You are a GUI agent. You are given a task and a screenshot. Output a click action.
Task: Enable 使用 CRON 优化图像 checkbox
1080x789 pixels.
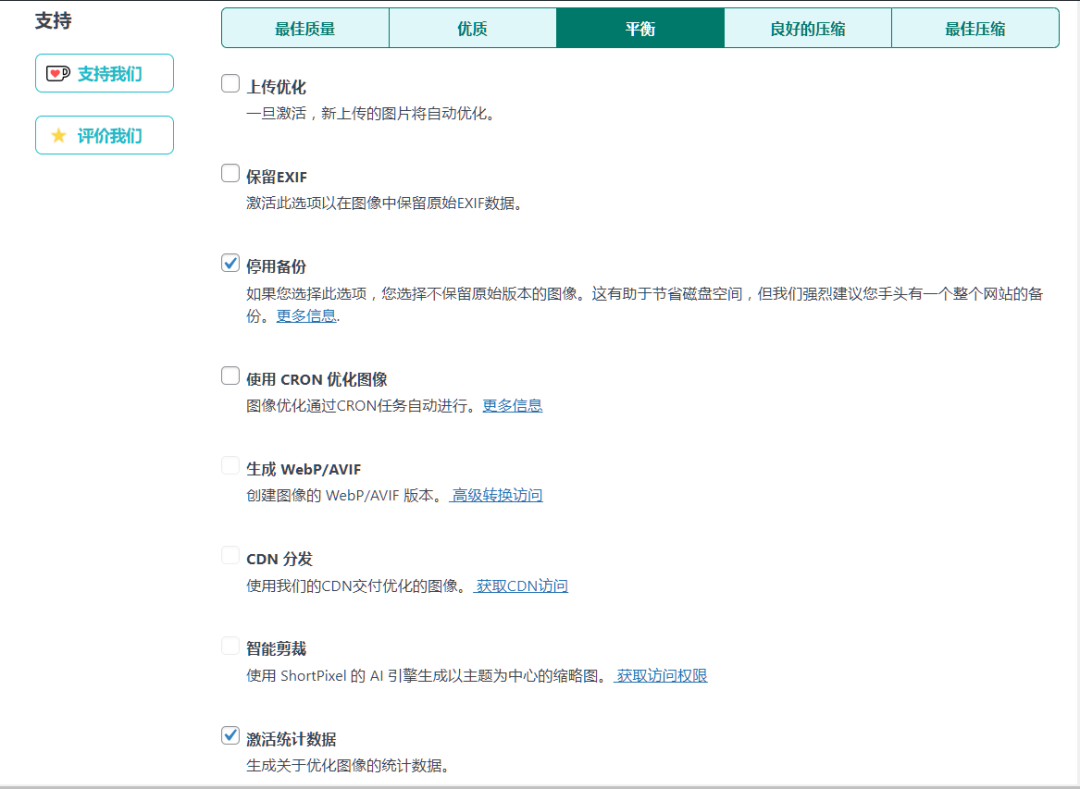coord(231,377)
